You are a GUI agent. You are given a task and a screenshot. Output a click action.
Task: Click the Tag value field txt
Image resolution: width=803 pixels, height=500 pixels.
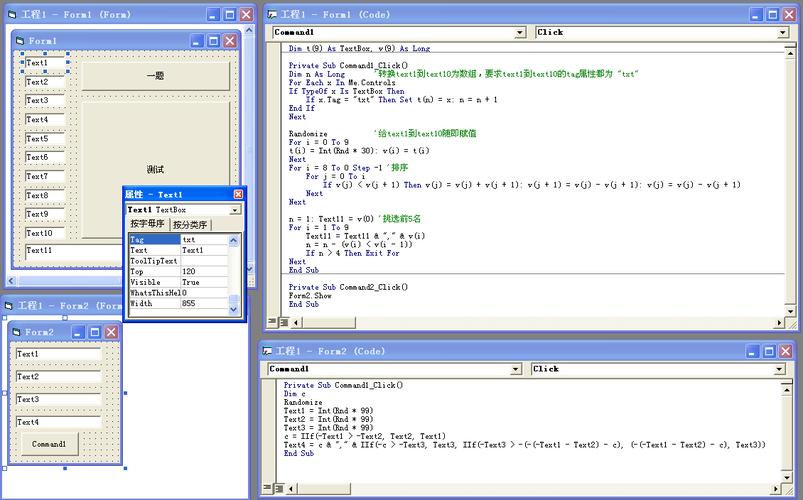tap(204, 240)
